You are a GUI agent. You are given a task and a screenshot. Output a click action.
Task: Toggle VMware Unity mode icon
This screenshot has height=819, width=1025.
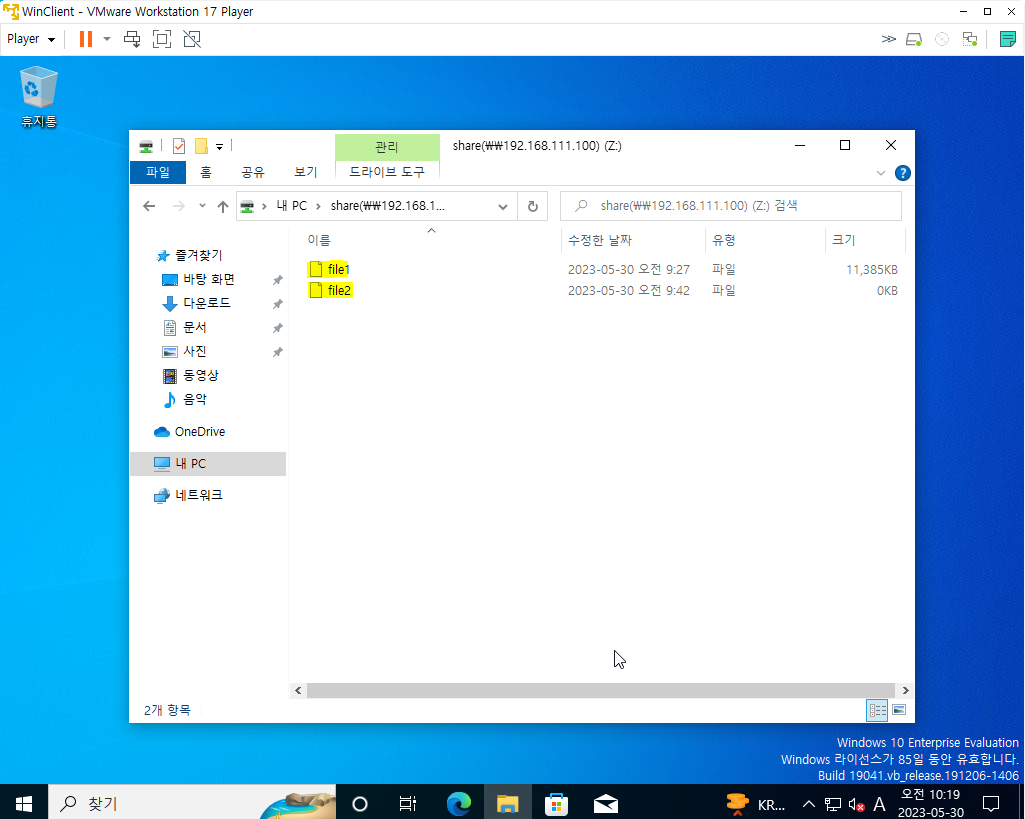pyautogui.click(x=192, y=39)
